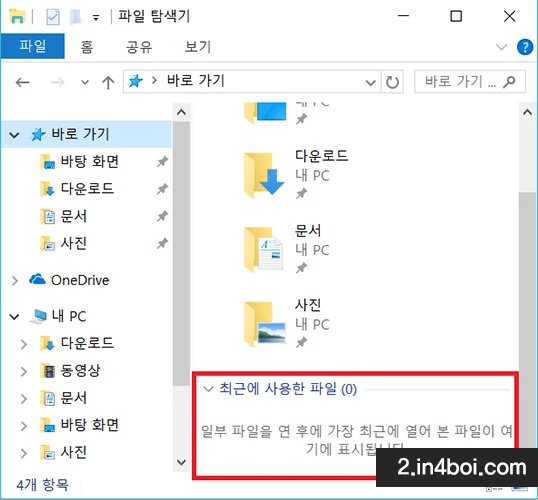
Task: Expand 문서 under 내 PC
Action: coord(24,399)
